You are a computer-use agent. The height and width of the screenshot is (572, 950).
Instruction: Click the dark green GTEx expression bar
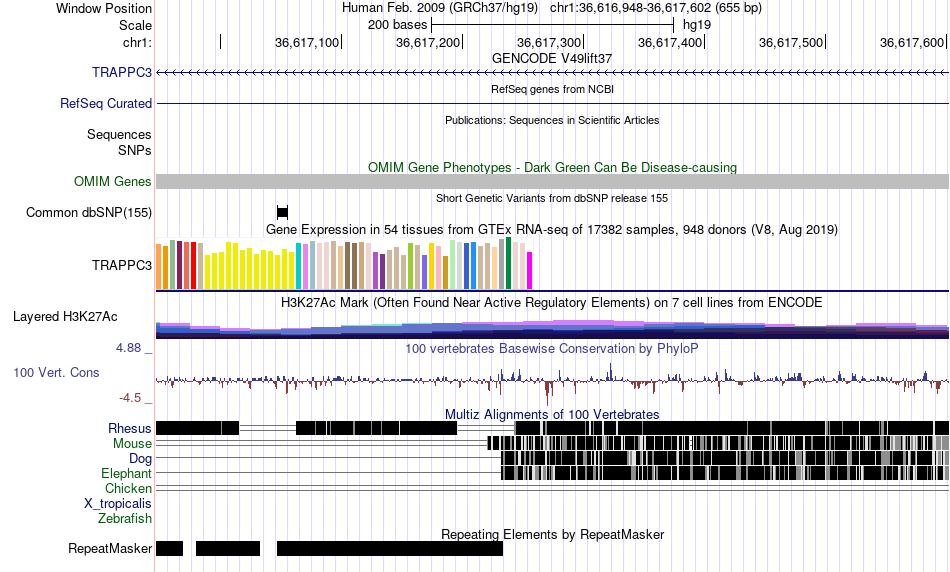(x=508, y=263)
